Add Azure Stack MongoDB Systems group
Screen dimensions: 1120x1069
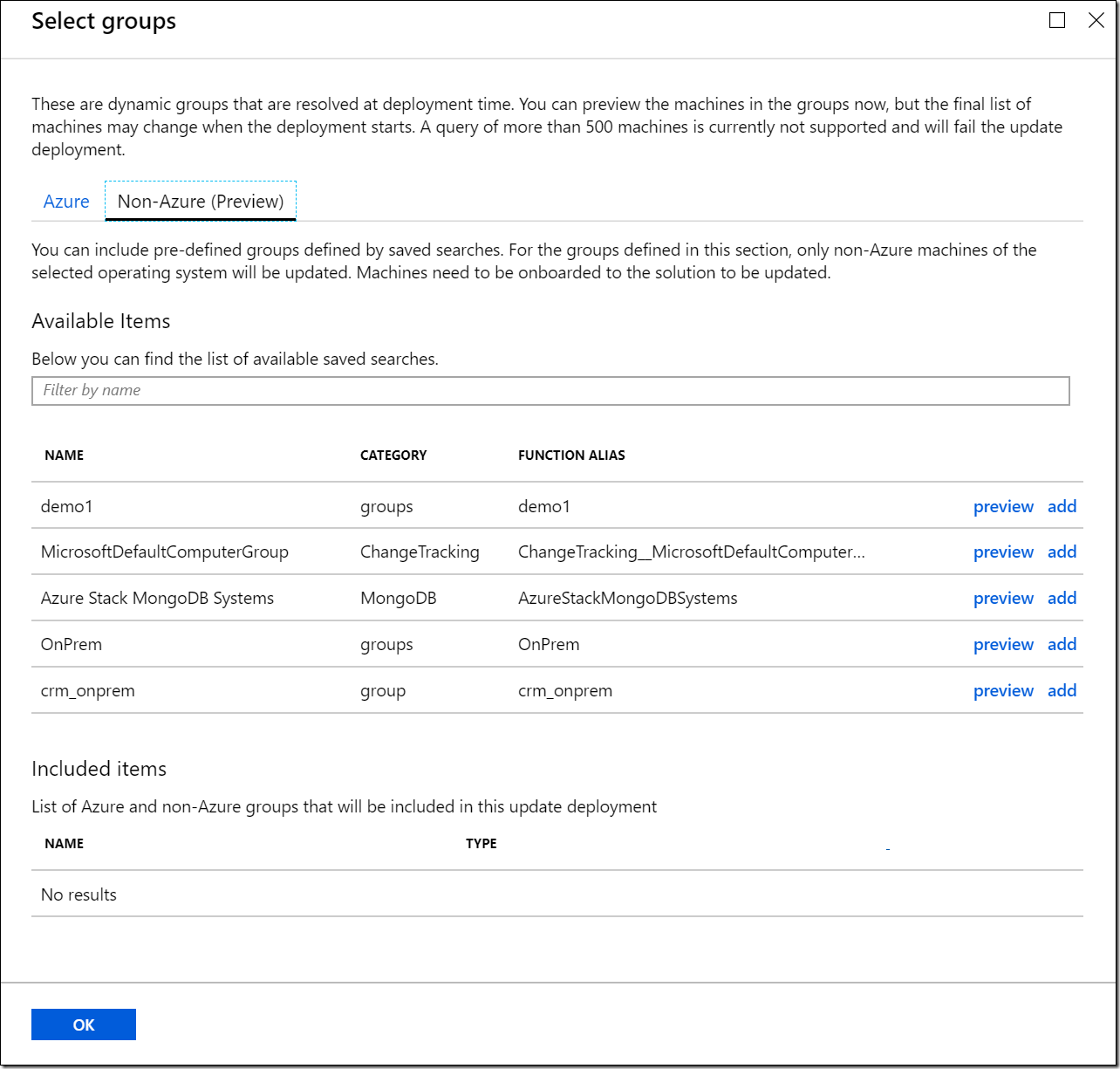(1062, 598)
